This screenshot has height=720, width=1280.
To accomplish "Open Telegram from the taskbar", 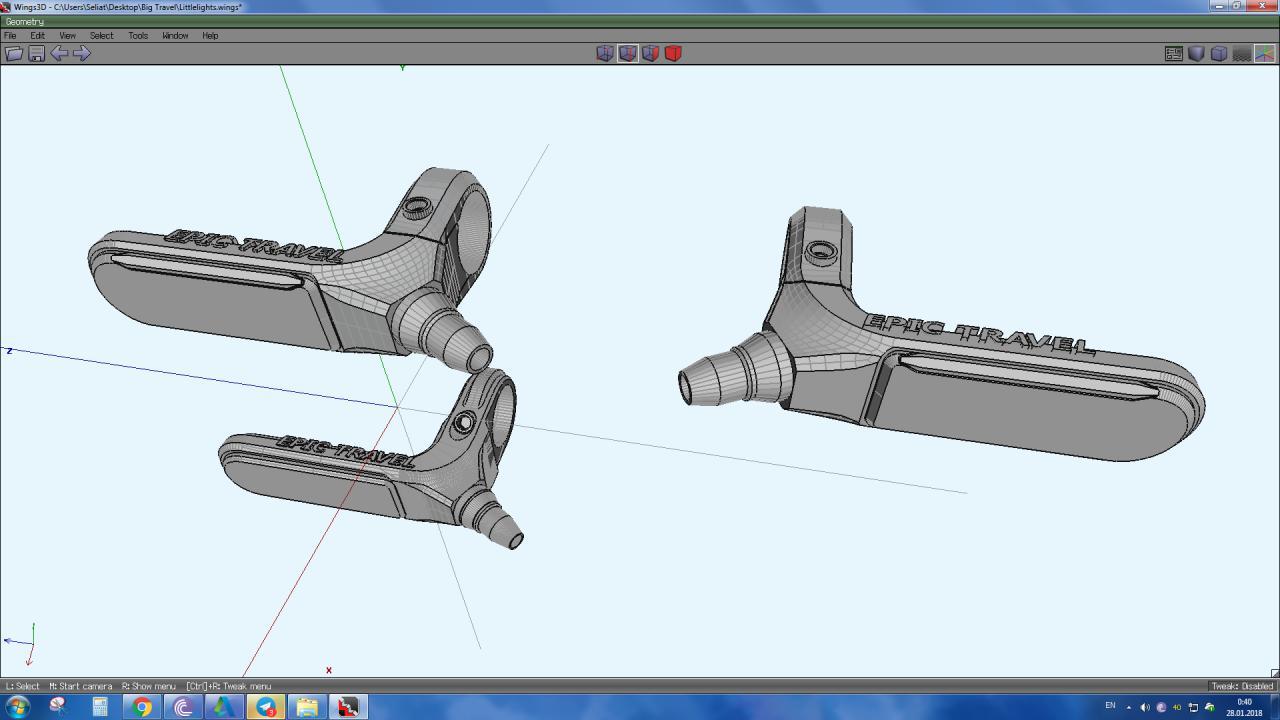I will (x=265, y=707).
